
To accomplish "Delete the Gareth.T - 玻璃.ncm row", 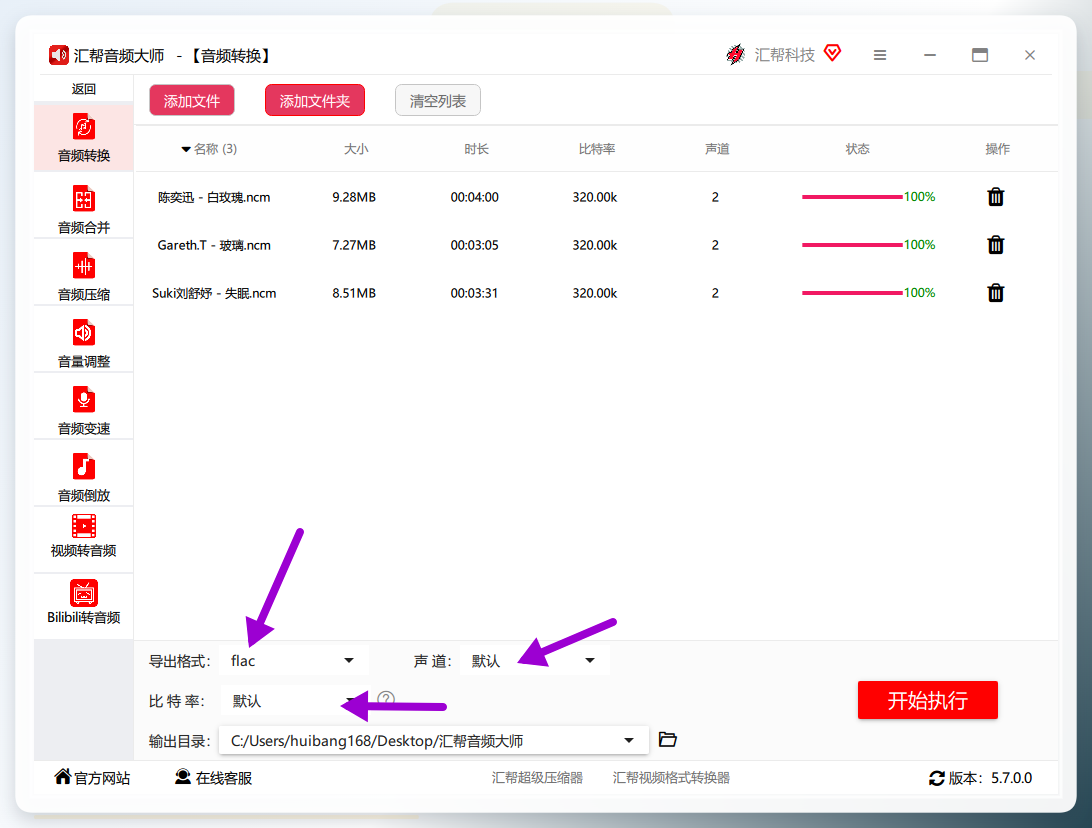I will click(x=996, y=245).
